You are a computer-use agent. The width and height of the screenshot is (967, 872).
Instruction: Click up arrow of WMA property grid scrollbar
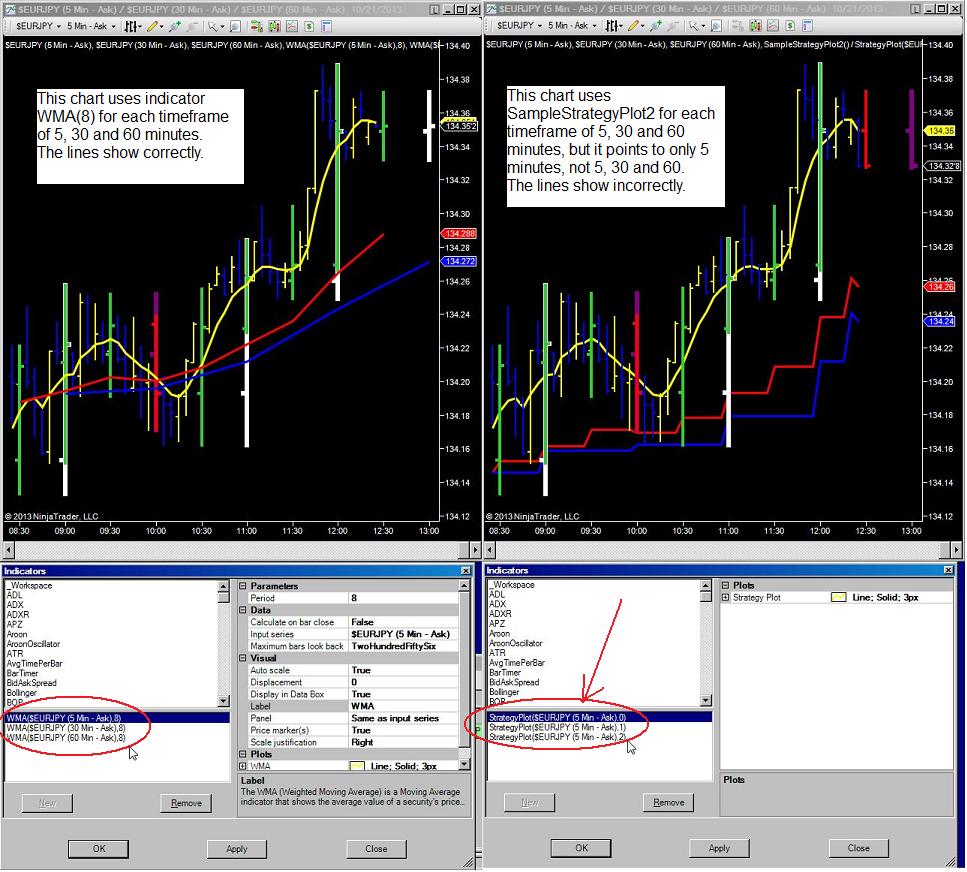coord(464,585)
